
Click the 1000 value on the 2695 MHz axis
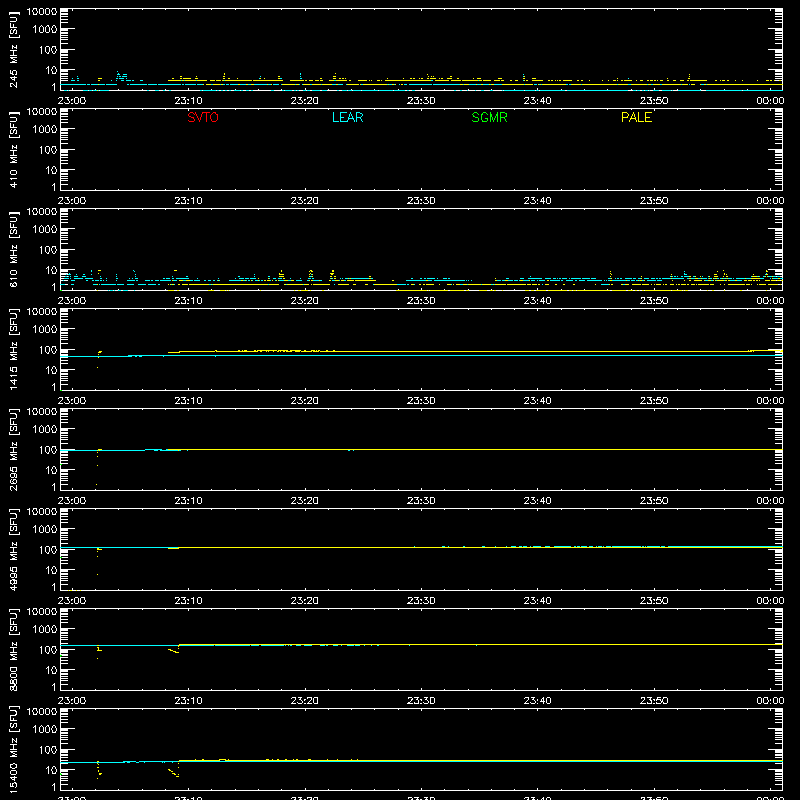click(45, 430)
